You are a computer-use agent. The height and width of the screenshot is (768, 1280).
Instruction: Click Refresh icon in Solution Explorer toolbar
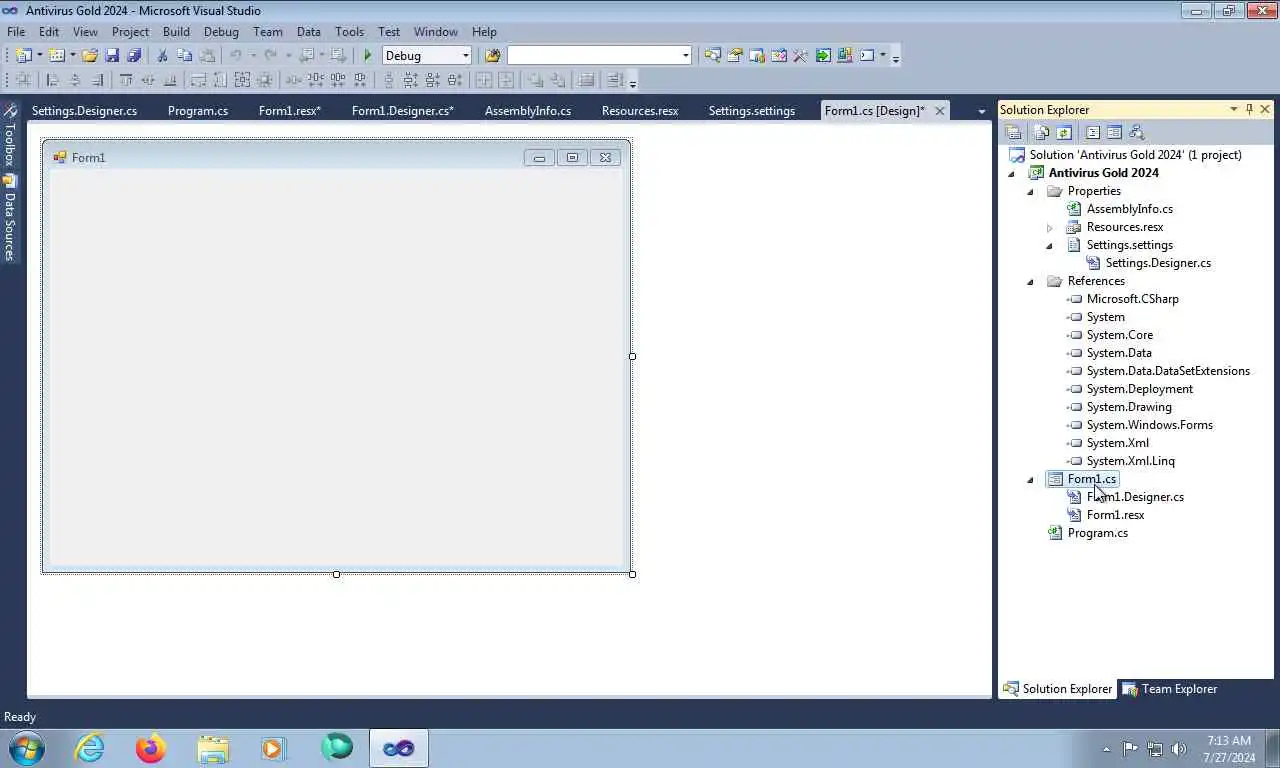[x=1064, y=133]
